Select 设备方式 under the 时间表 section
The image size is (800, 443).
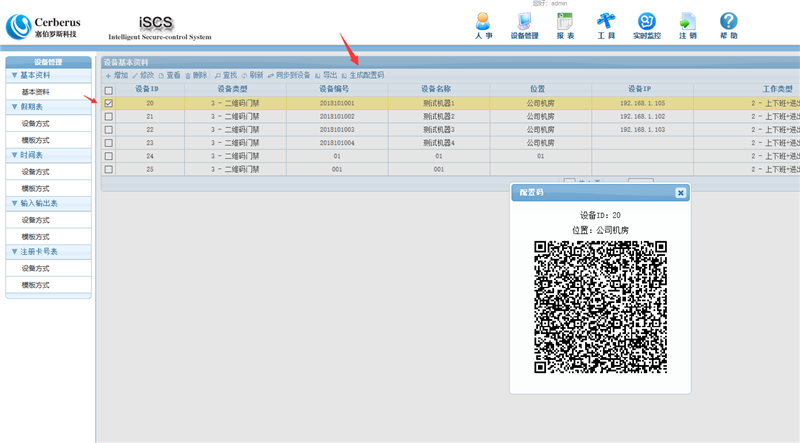pyautogui.click(x=36, y=172)
